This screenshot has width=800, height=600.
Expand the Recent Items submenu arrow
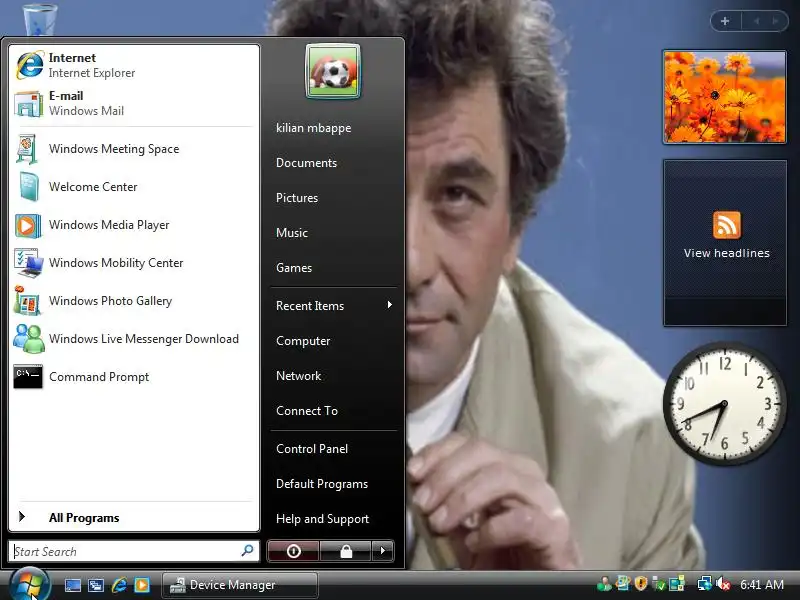pyautogui.click(x=389, y=305)
